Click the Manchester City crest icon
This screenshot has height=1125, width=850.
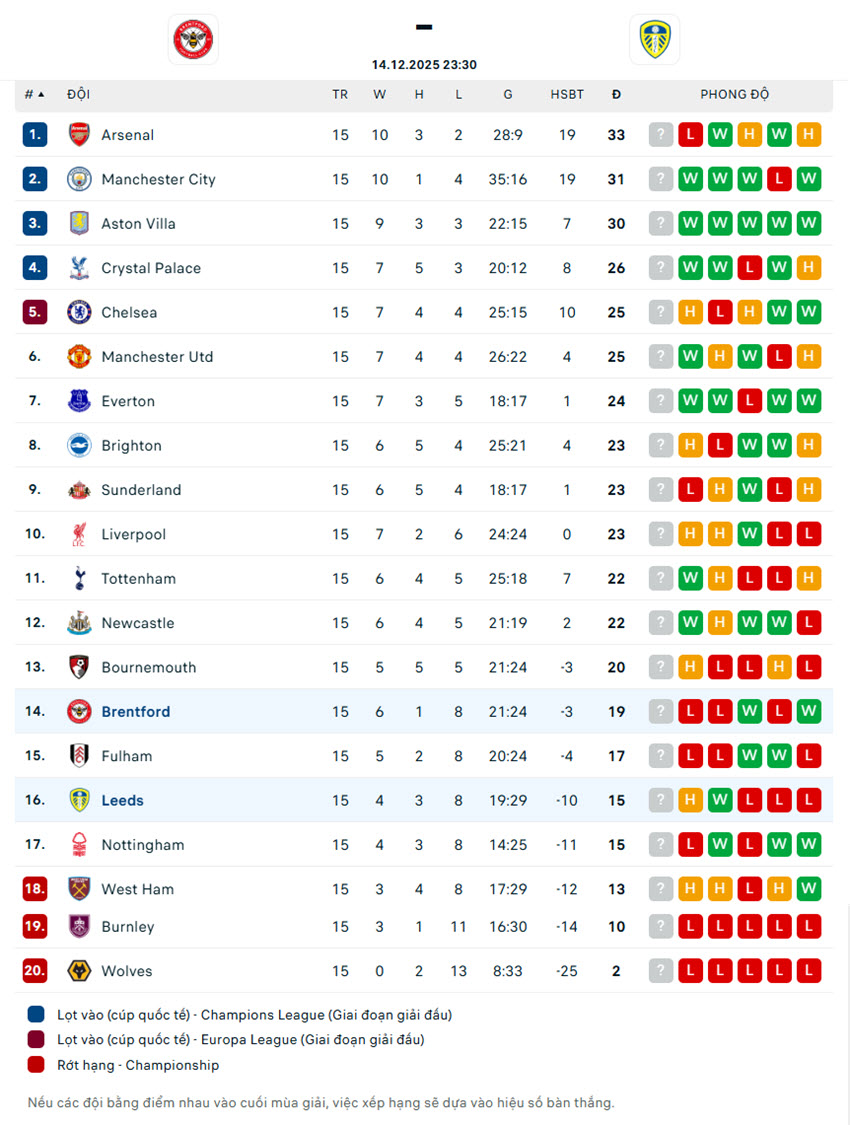pyautogui.click(x=79, y=179)
